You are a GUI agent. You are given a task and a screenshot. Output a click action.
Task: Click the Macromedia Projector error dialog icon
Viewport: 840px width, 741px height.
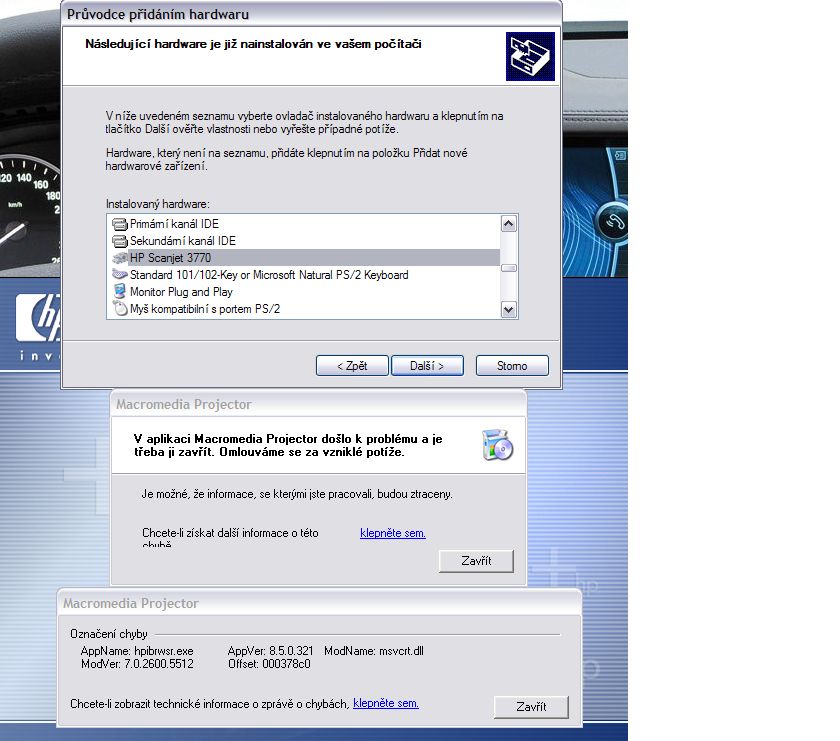pyautogui.click(x=498, y=445)
